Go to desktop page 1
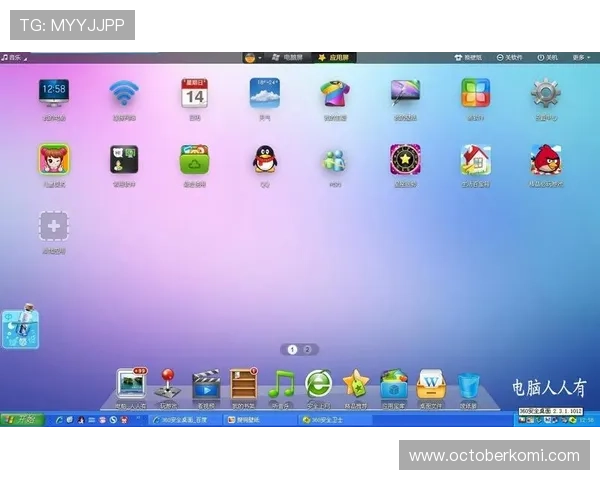 click(292, 349)
